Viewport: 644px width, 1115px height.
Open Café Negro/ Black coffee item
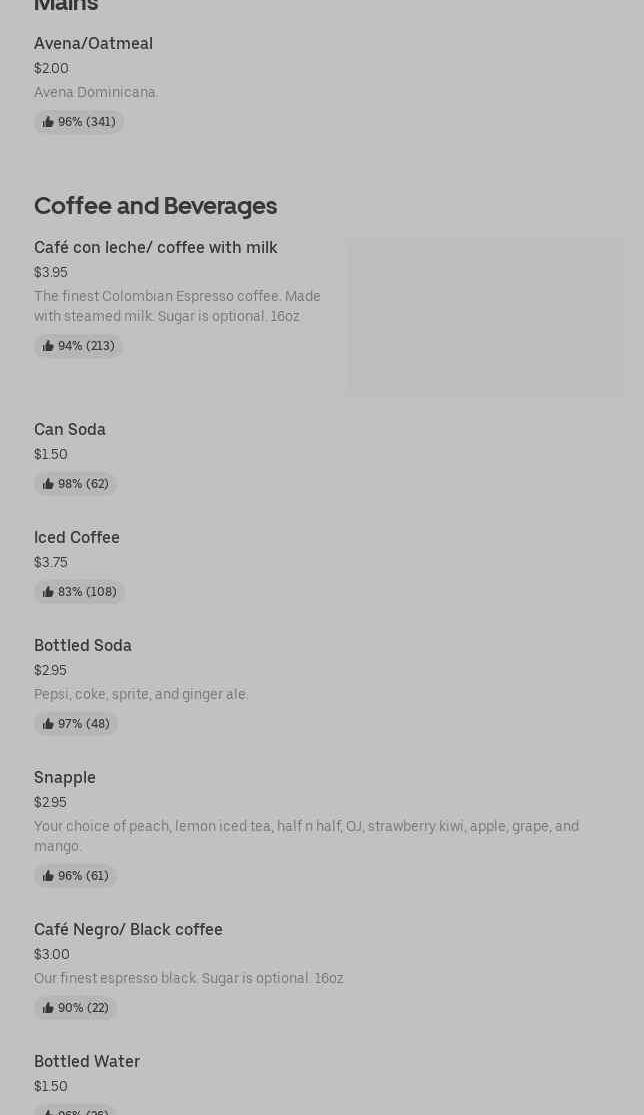click(x=128, y=929)
